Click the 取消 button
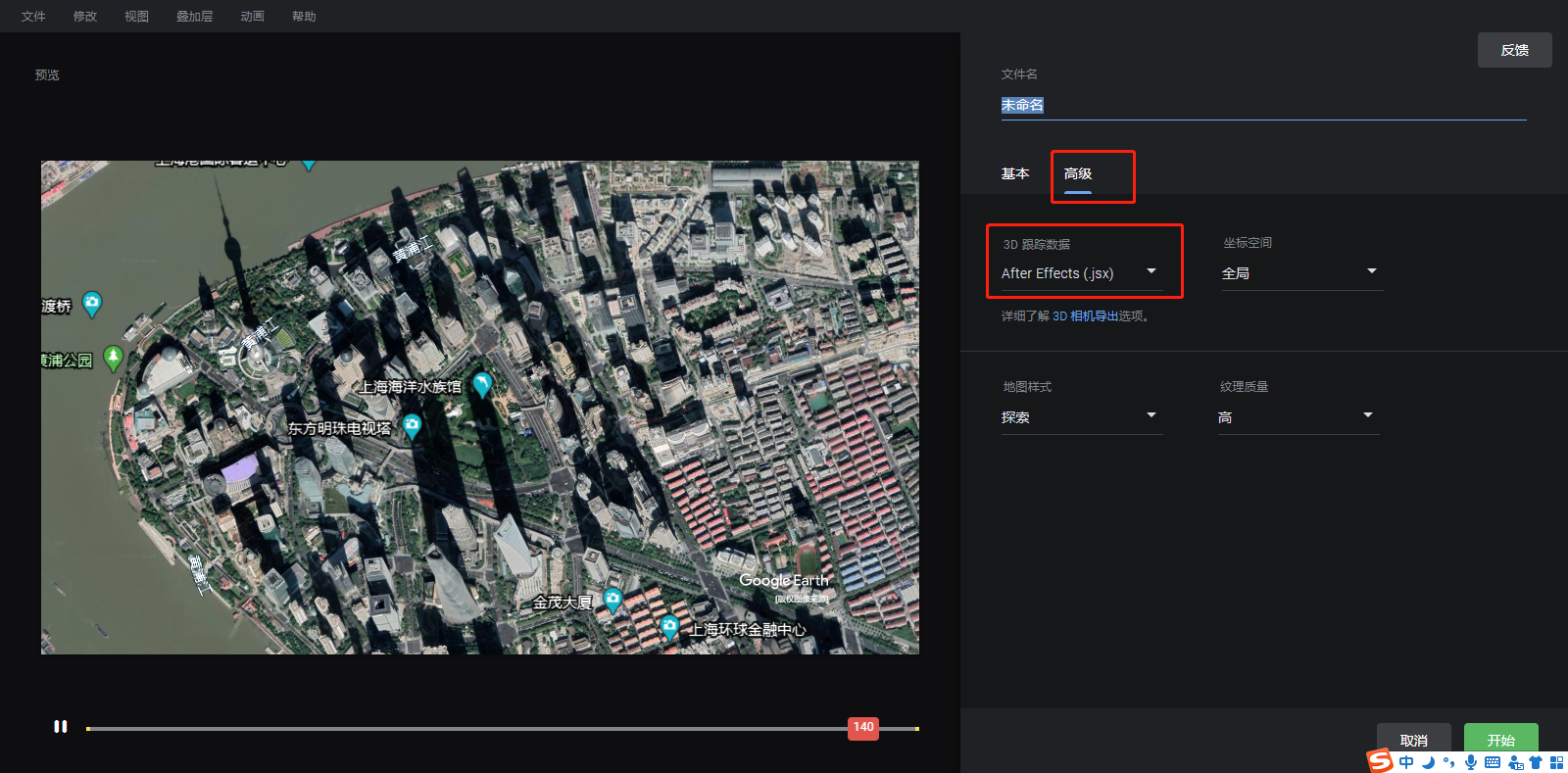 tap(1413, 741)
